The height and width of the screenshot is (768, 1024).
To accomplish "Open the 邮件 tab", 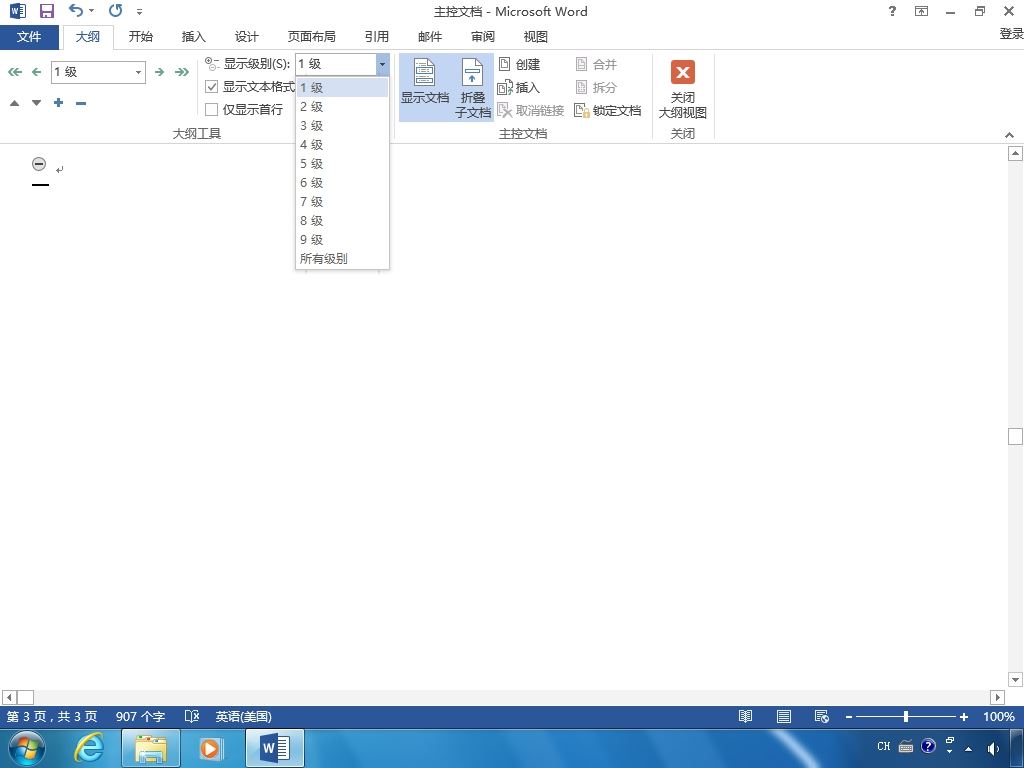I will (430, 37).
